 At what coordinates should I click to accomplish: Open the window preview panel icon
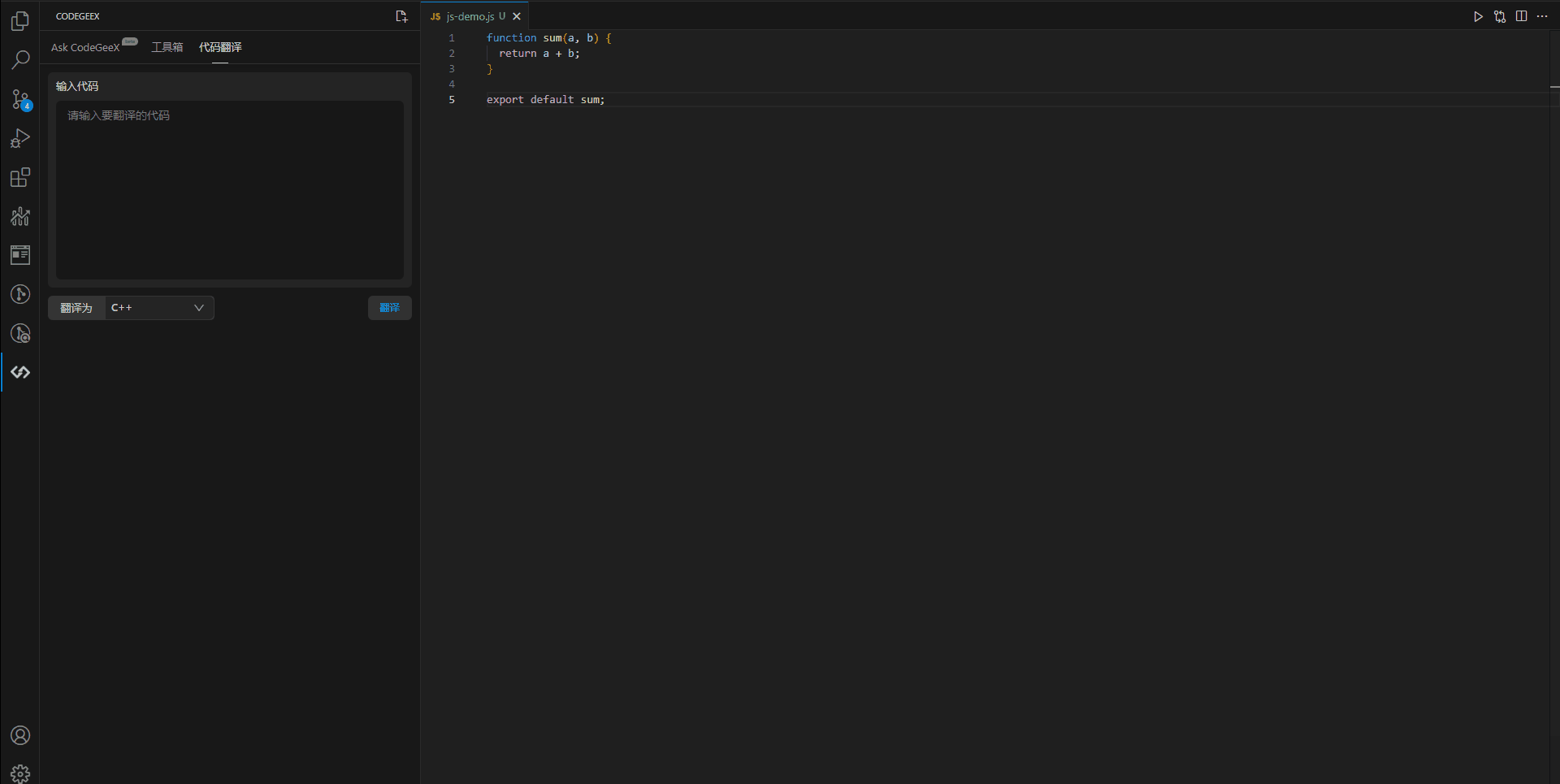coord(20,255)
